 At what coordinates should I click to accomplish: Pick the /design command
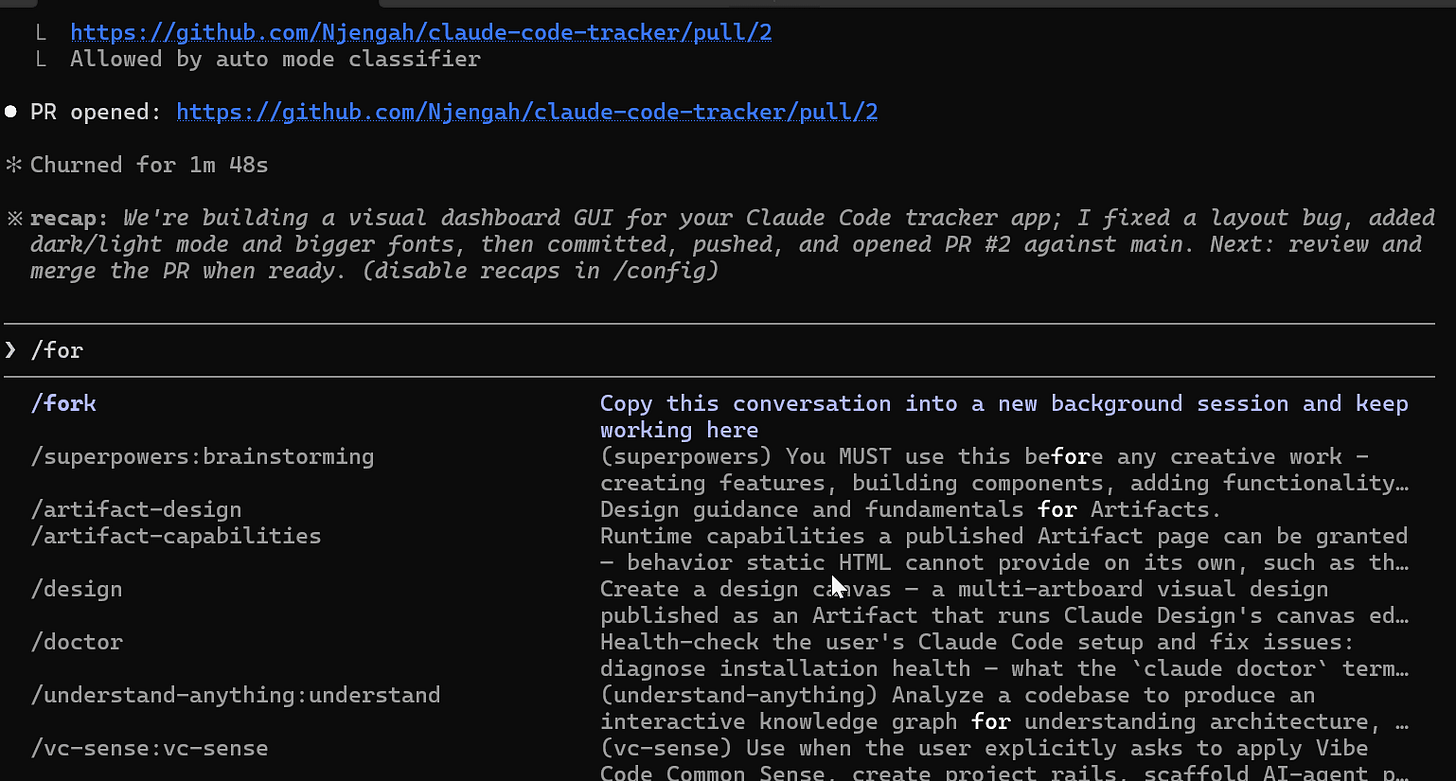click(x=76, y=589)
